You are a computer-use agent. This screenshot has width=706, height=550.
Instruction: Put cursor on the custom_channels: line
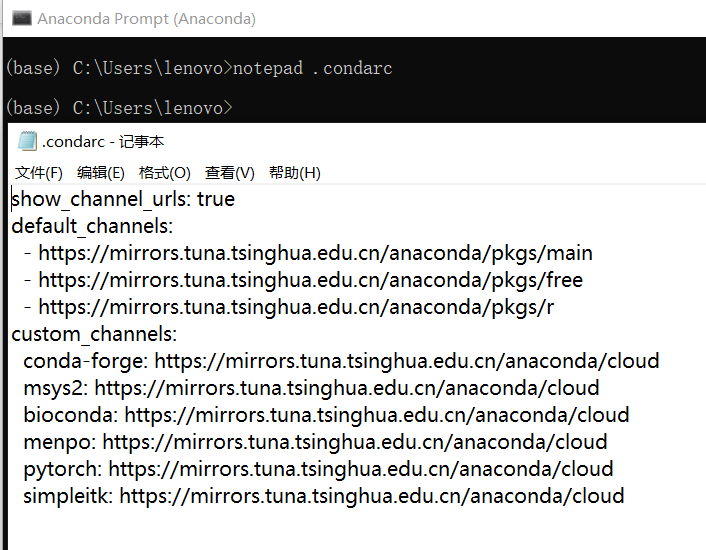94,334
